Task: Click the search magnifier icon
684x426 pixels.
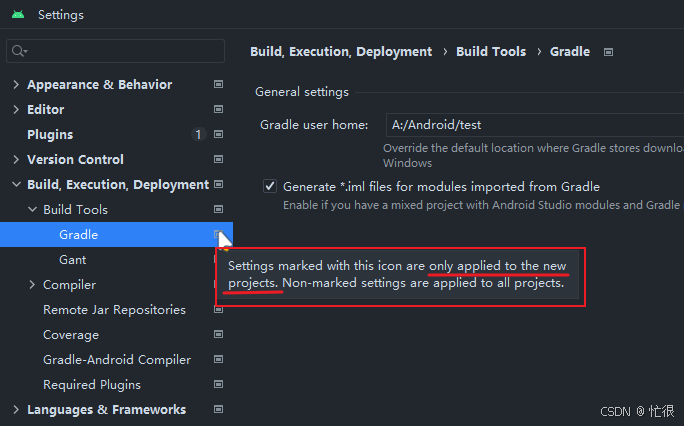Action: [18, 51]
